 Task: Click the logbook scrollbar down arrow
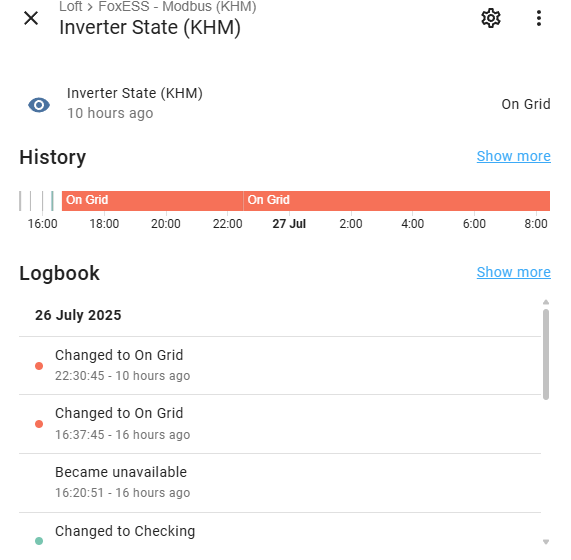(x=546, y=542)
